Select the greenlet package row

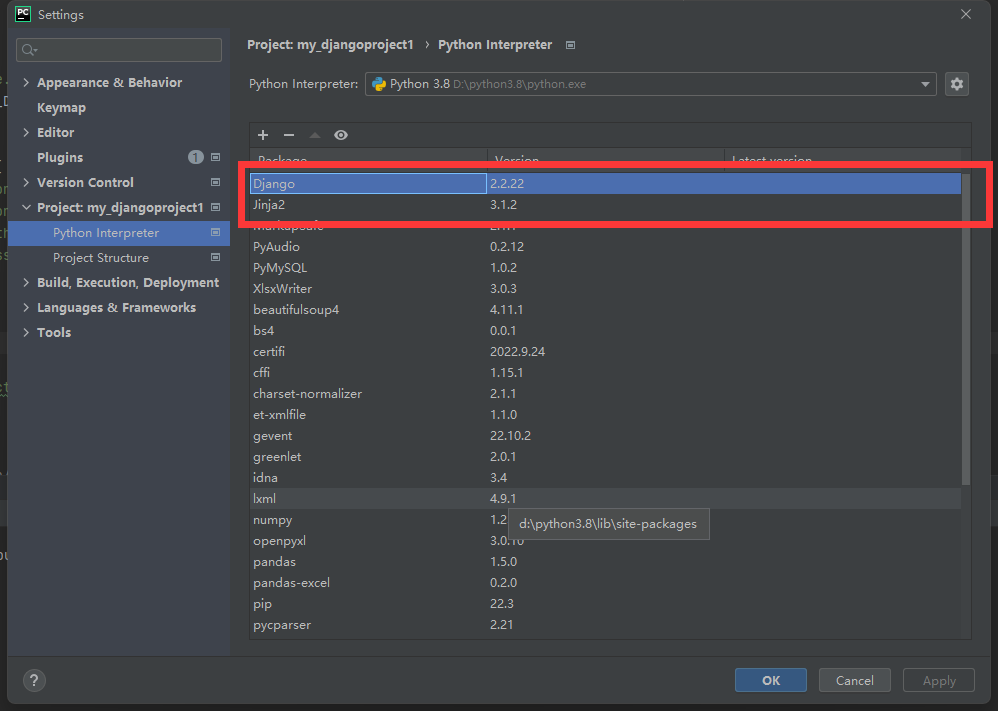point(605,456)
